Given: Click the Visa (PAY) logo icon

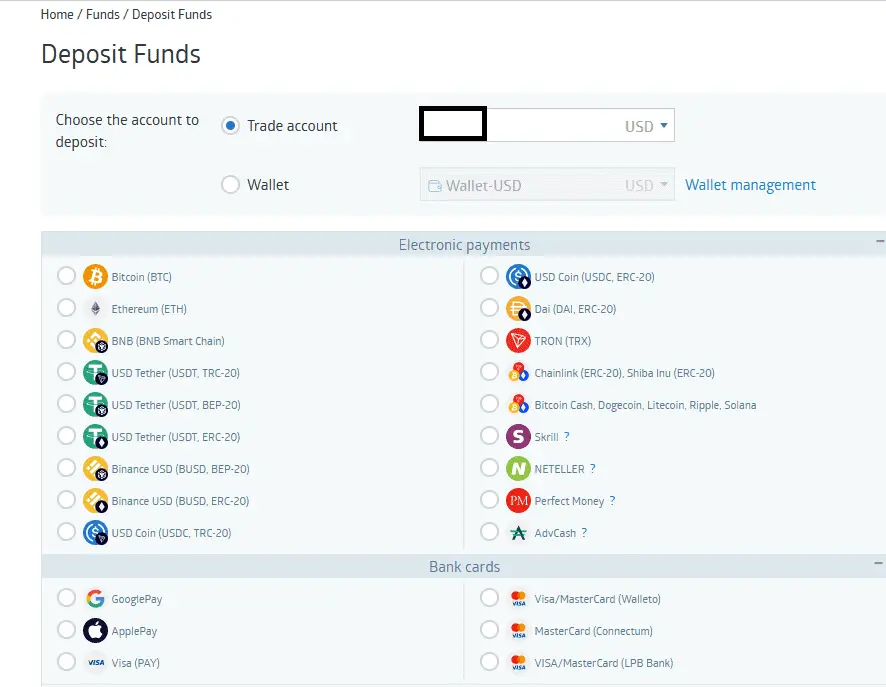Looking at the screenshot, I should (96, 663).
